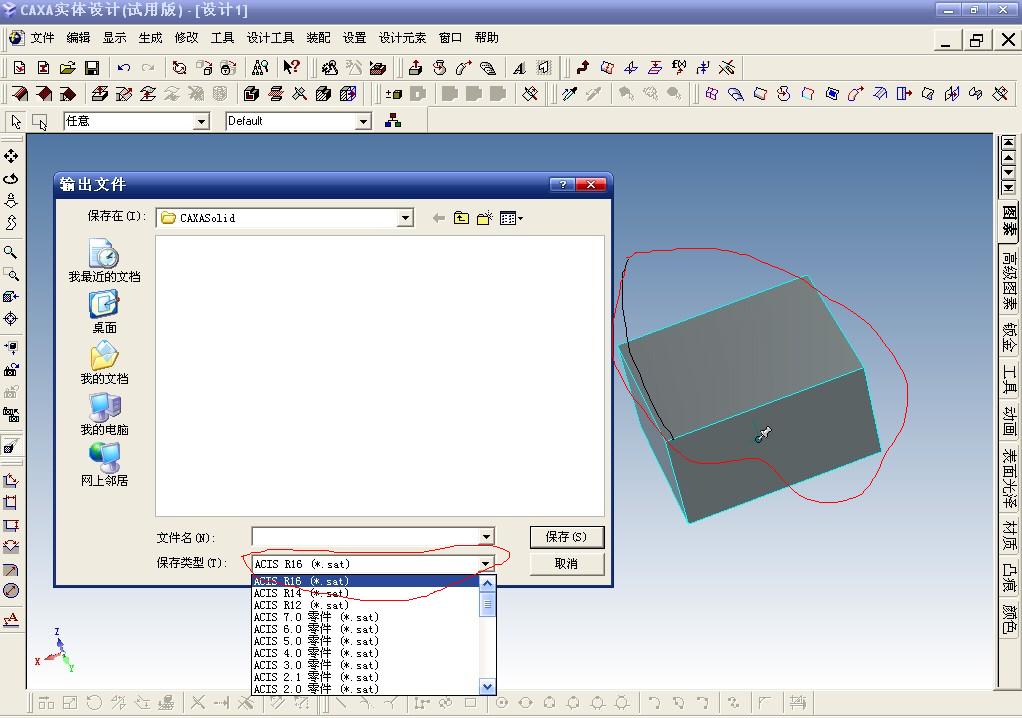Viewport: 1022px width, 718px height.
Task: Open the View Menu icon in dialog
Action: [511, 218]
